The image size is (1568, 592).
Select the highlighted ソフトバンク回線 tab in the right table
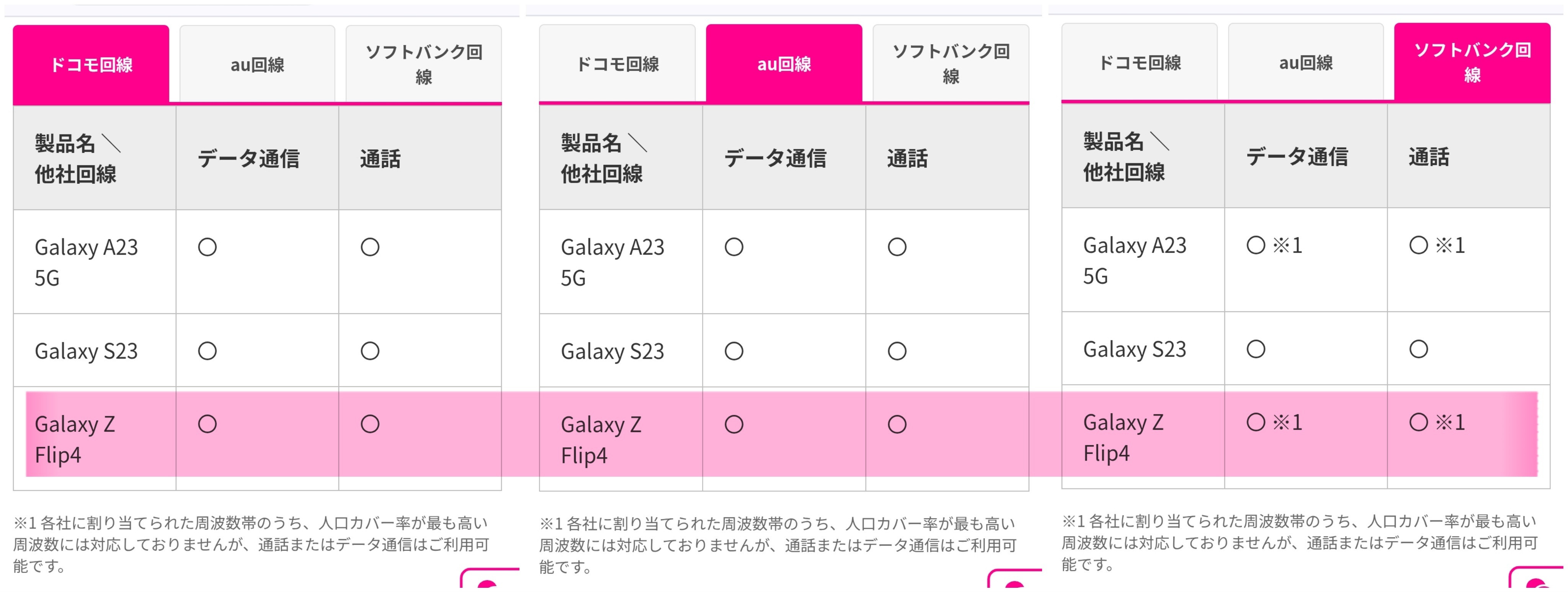pyautogui.click(x=1472, y=62)
